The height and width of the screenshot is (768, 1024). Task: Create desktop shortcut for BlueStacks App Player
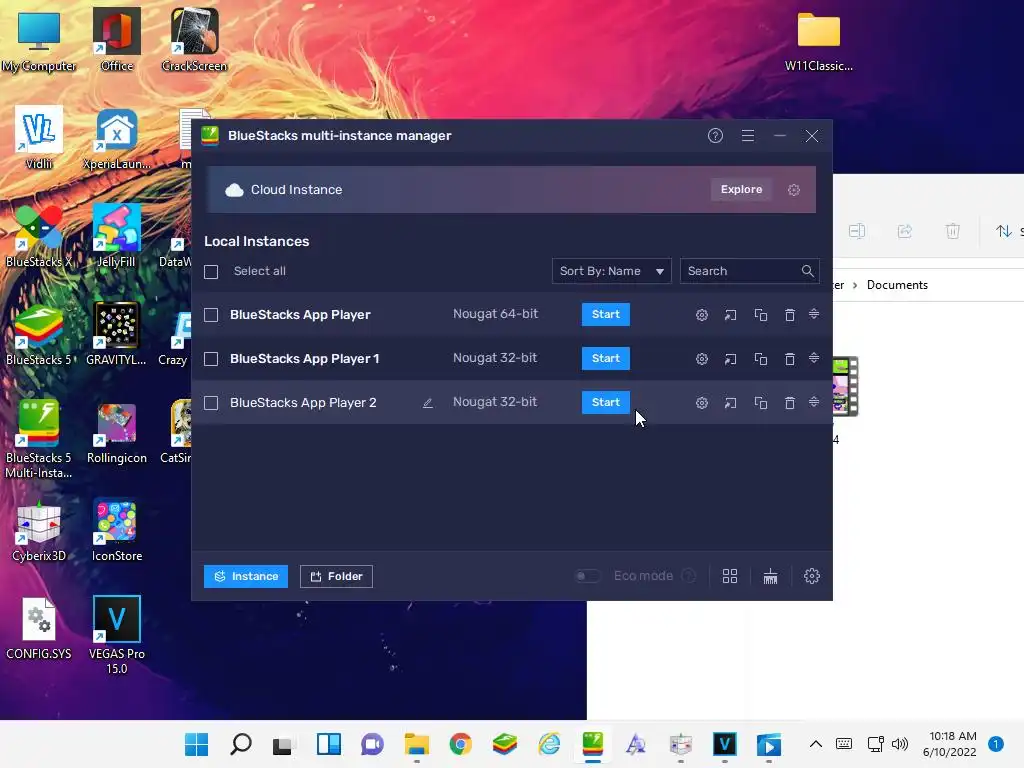point(730,315)
